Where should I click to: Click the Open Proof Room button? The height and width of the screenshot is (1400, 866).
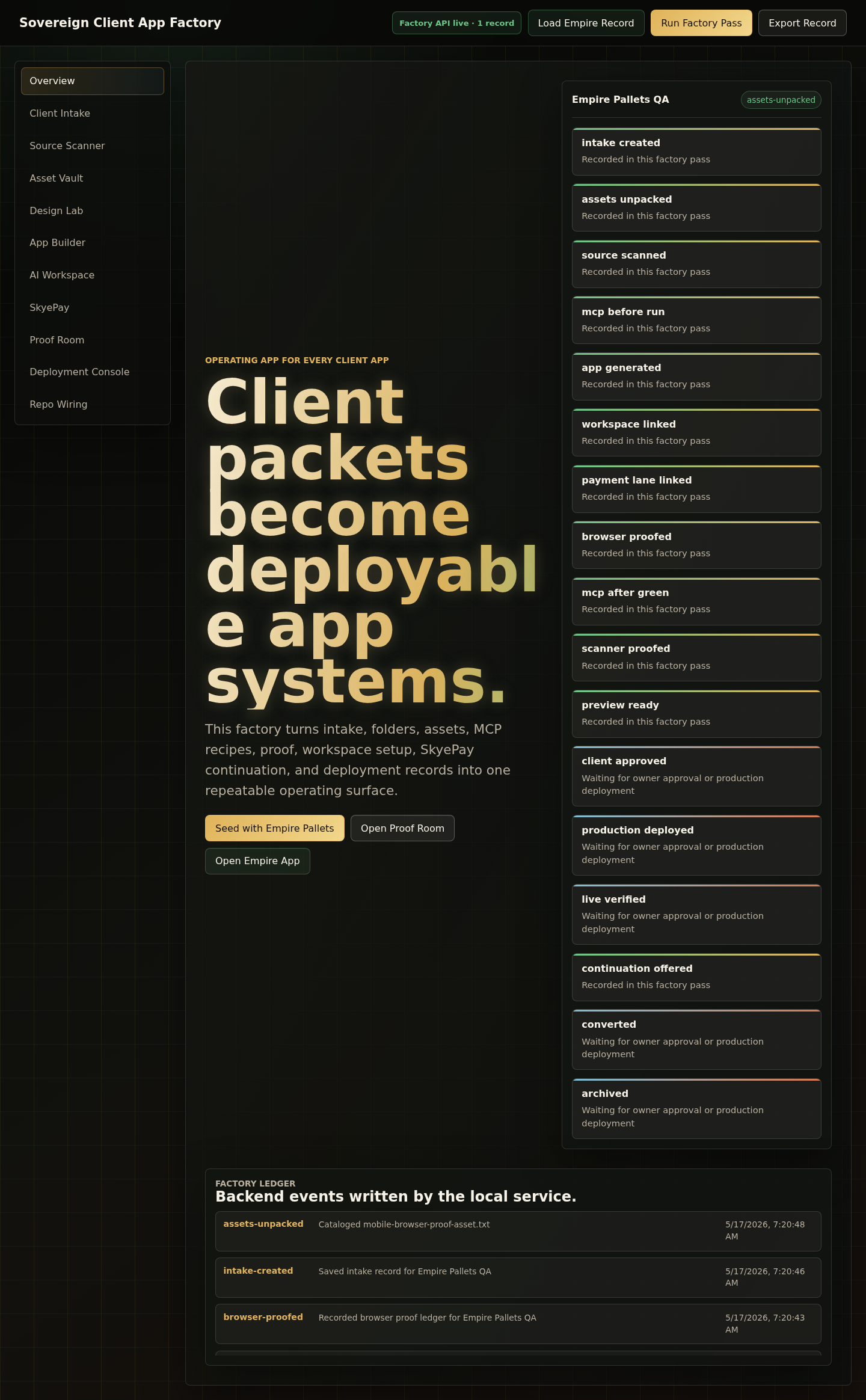[x=402, y=828]
